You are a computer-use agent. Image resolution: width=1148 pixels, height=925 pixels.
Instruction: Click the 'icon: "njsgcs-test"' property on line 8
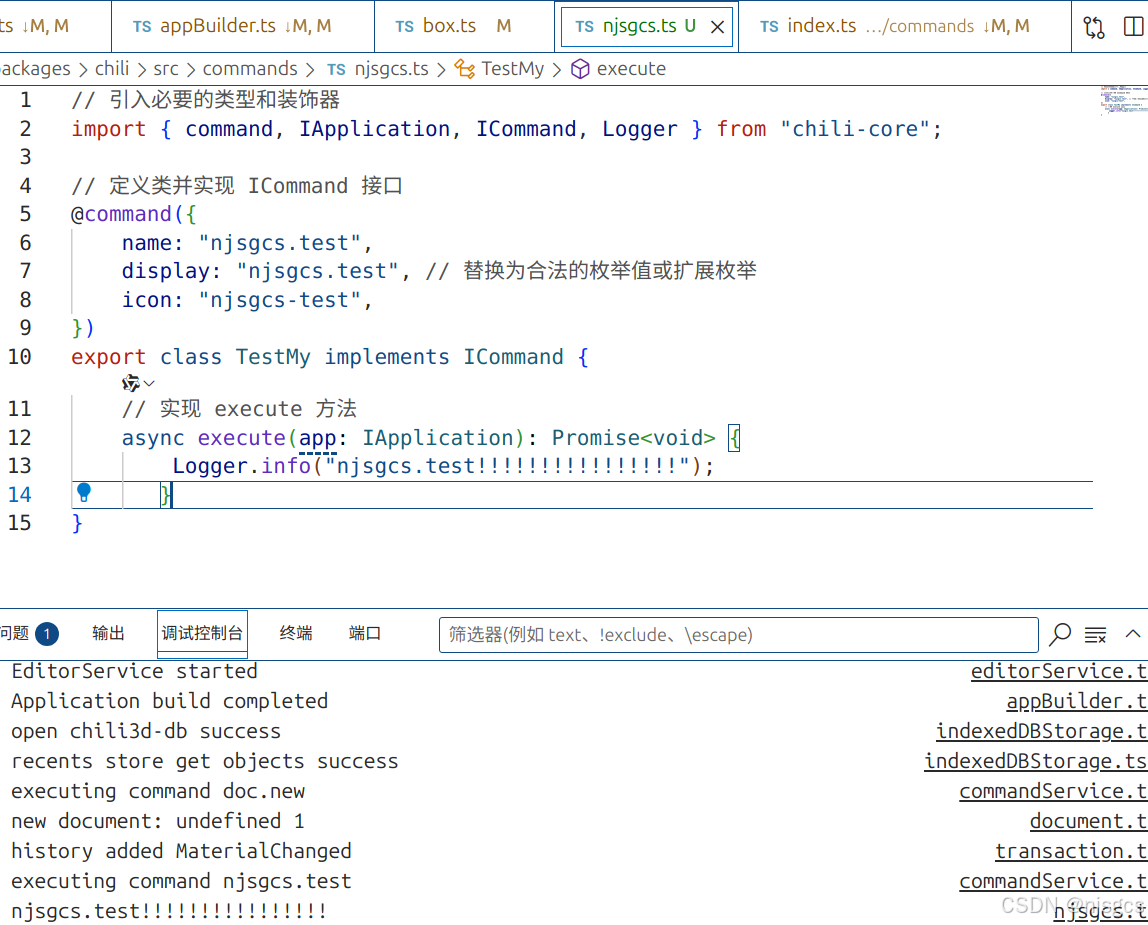pos(247,300)
